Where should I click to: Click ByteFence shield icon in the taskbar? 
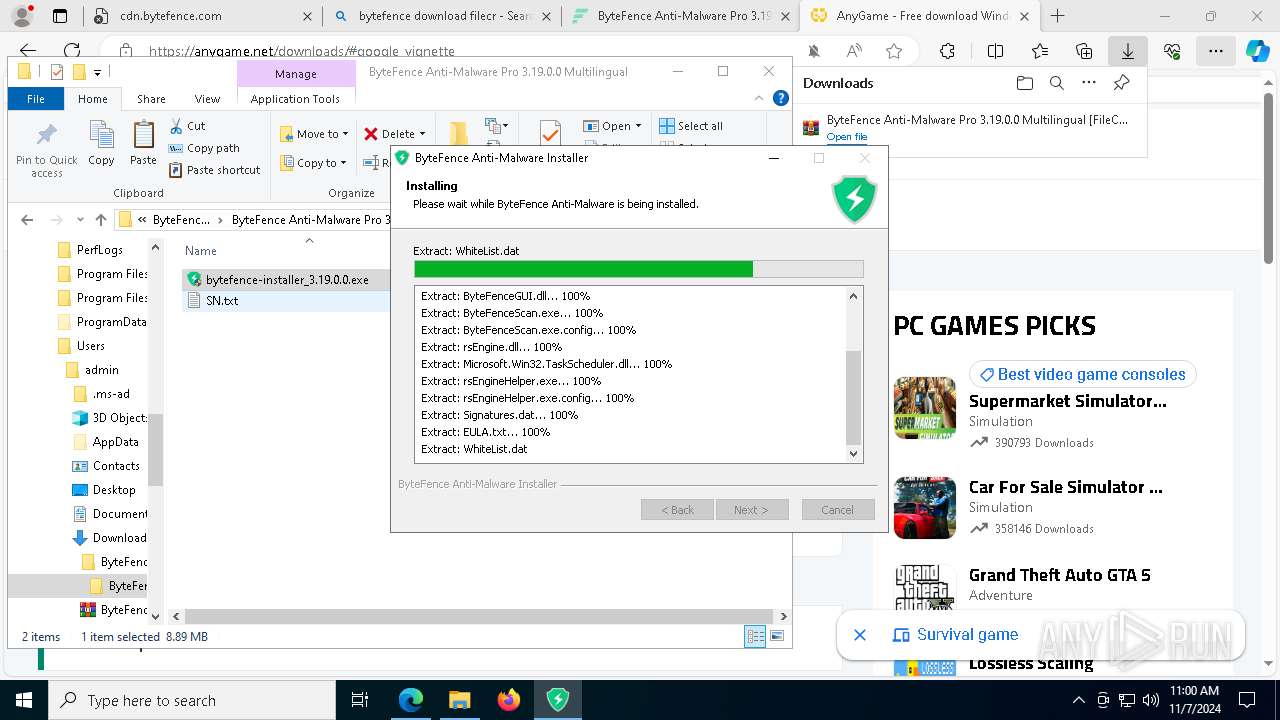pyautogui.click(x=558, y=700)
